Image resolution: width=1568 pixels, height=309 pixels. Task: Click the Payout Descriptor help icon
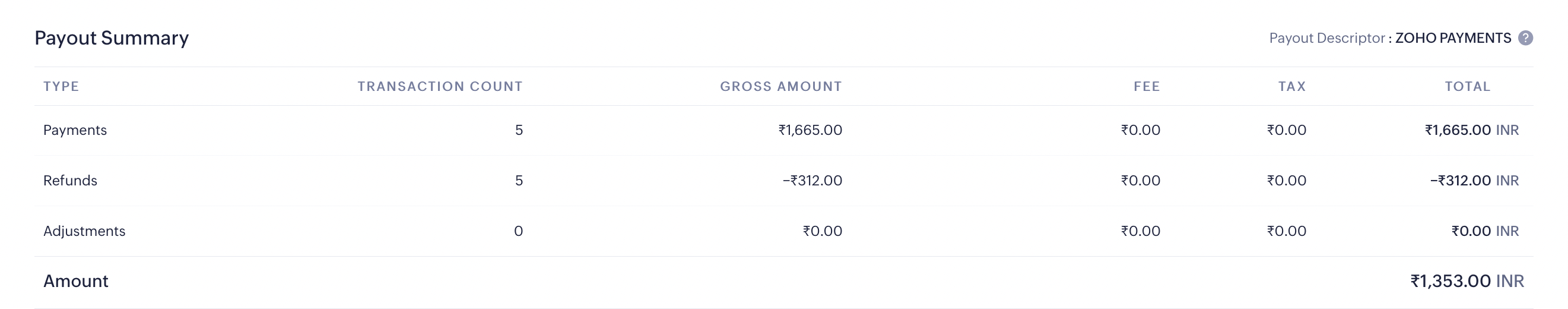1525,38
